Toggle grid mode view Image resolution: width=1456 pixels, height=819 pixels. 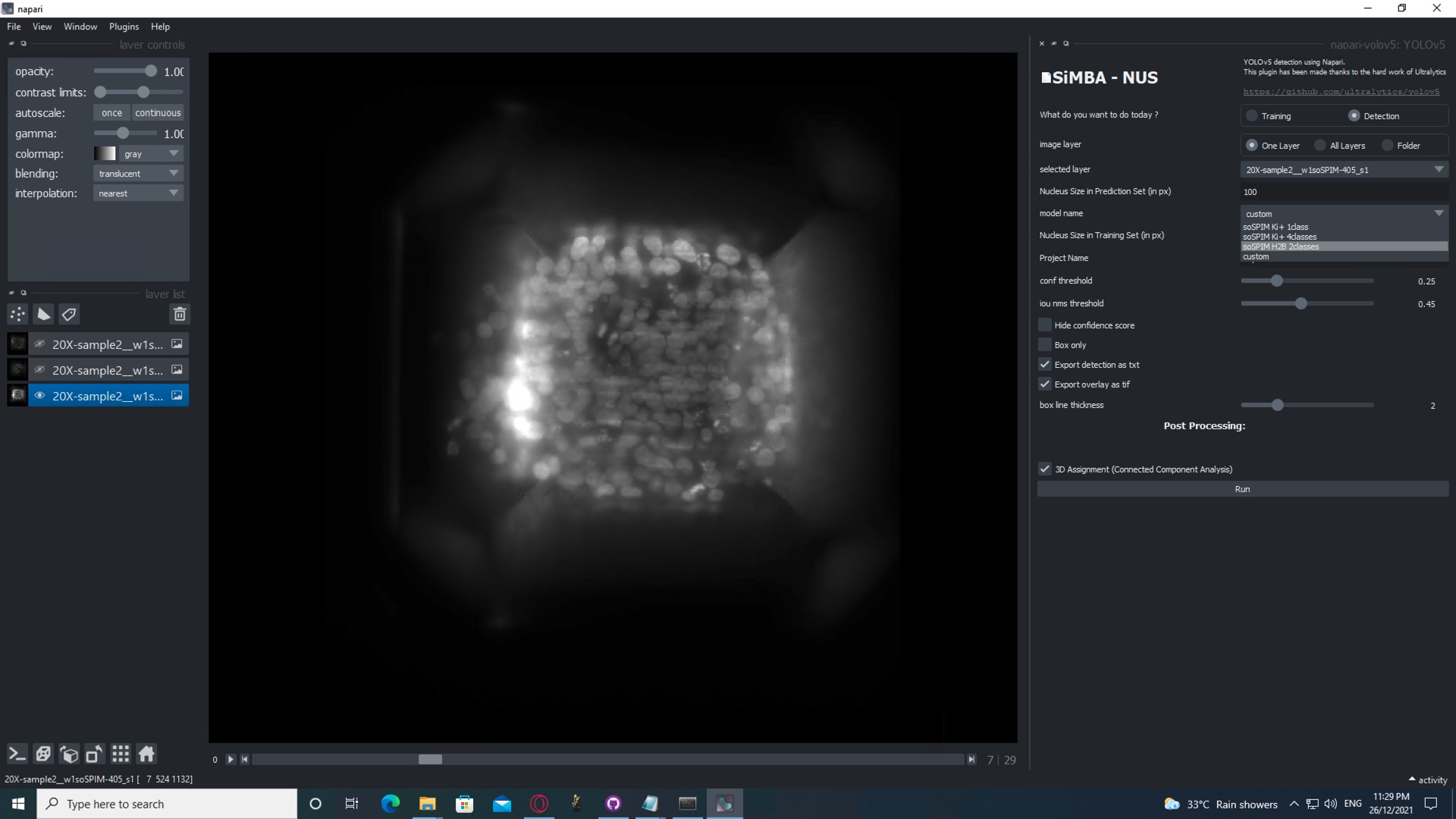click(121, 754)
